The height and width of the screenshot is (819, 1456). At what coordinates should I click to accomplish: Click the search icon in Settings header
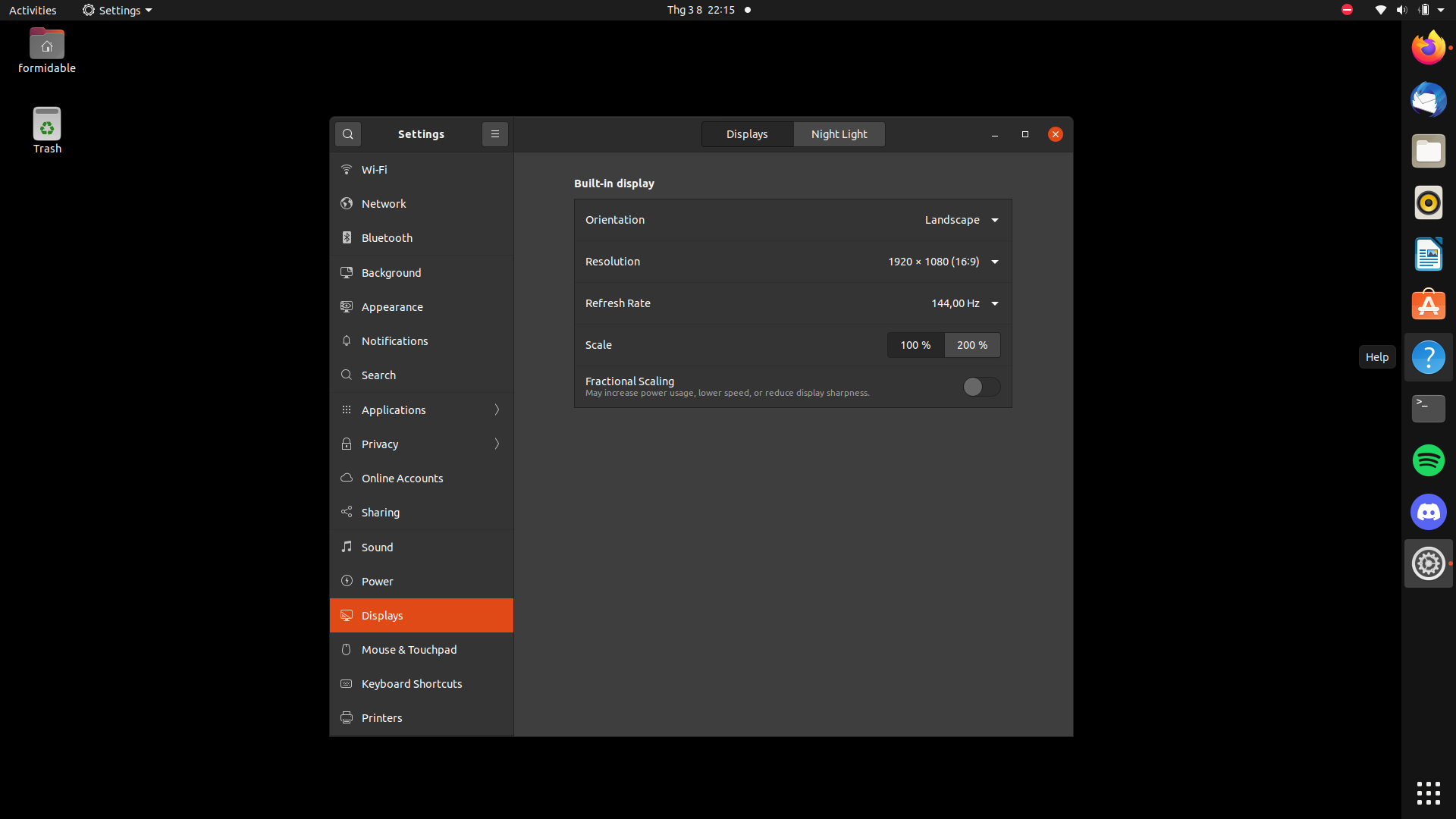pos(348,134)
